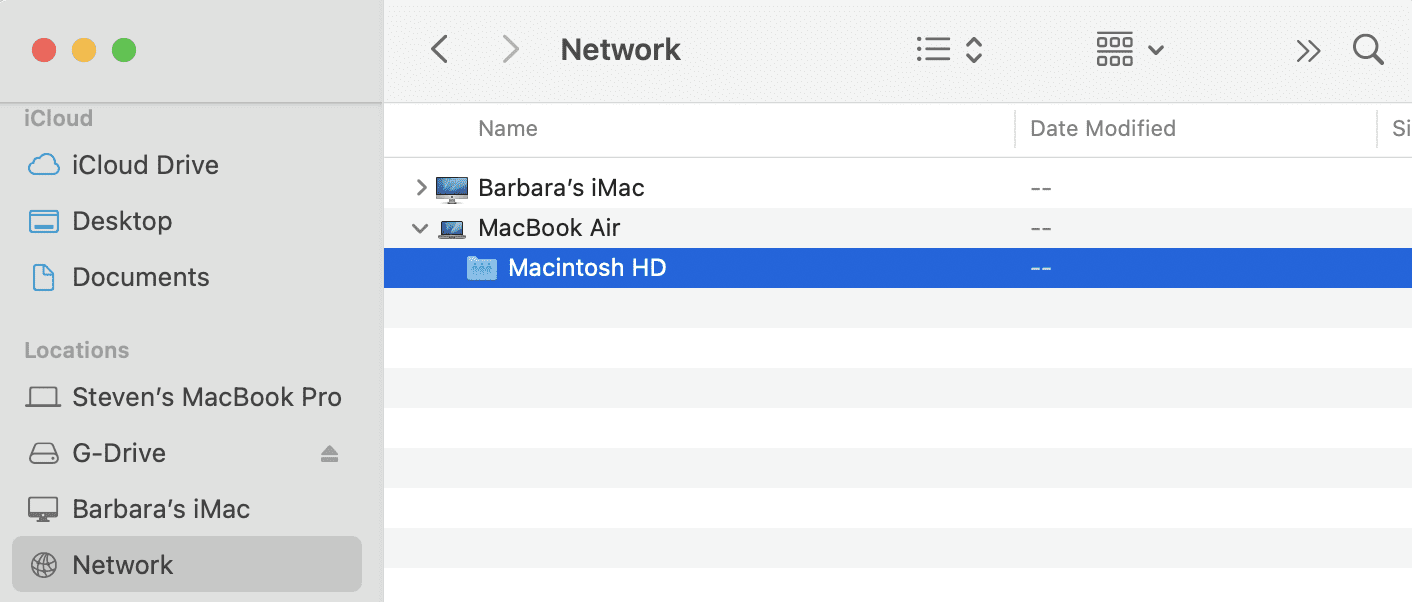The width and height of the screenshot is (1412, 602).
Task: Click the back navigation arrow
Action: click(439, 50)
